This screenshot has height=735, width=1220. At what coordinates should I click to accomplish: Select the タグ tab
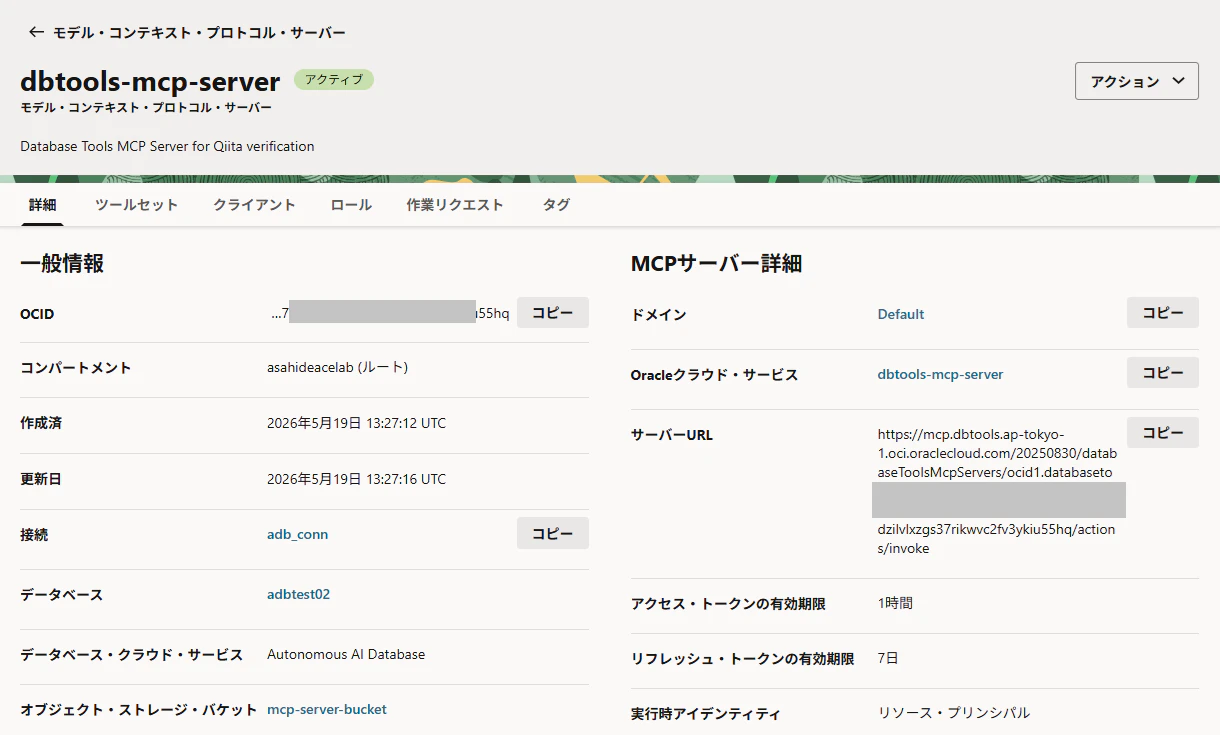(556, 205)
